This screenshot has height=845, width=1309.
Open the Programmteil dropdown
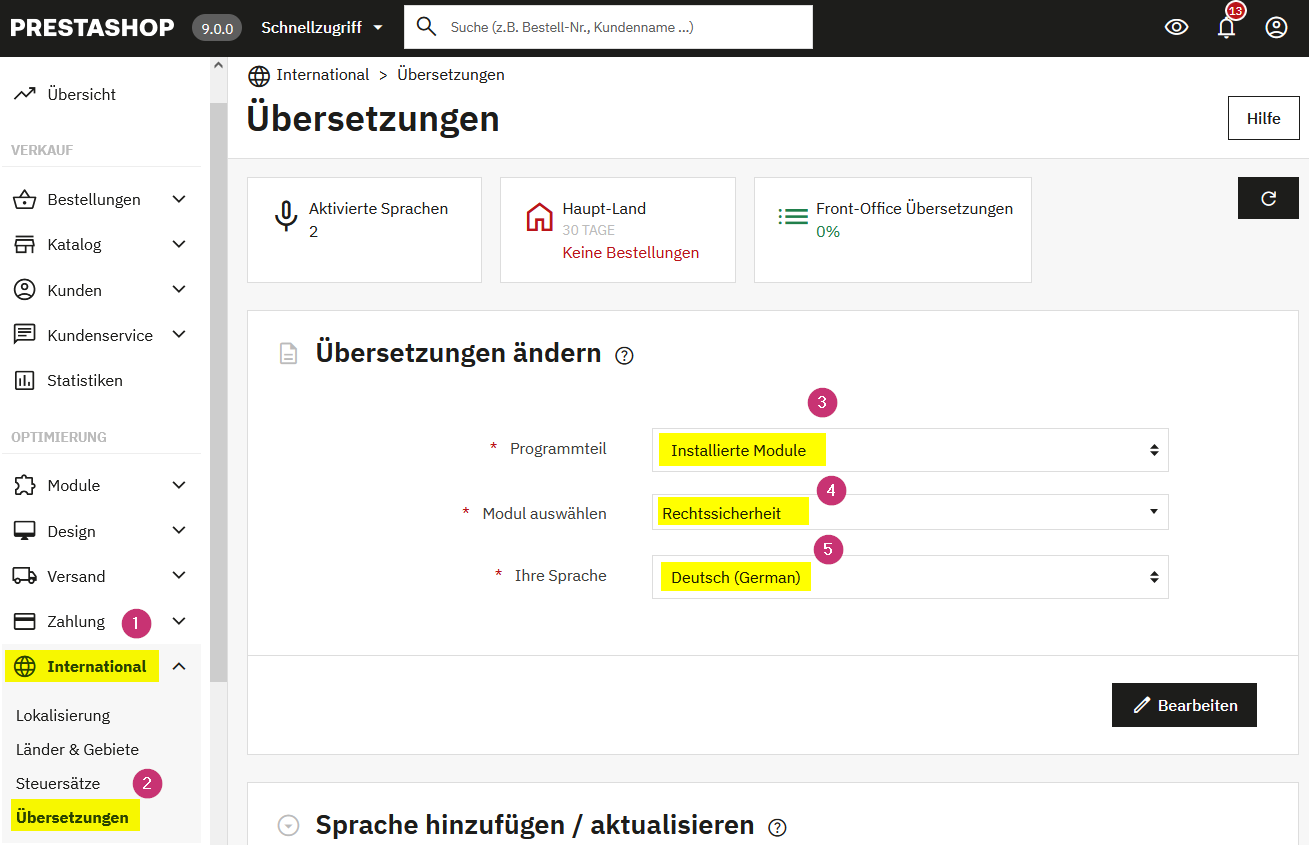[x=909, y=450]
